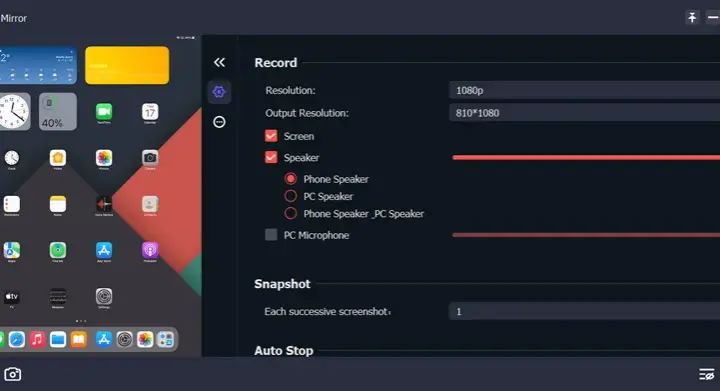Image resolution: width=720 pixels, height=391 pixels.
Task: Tap the home screen page dots
Action: (x=81, y=321)
